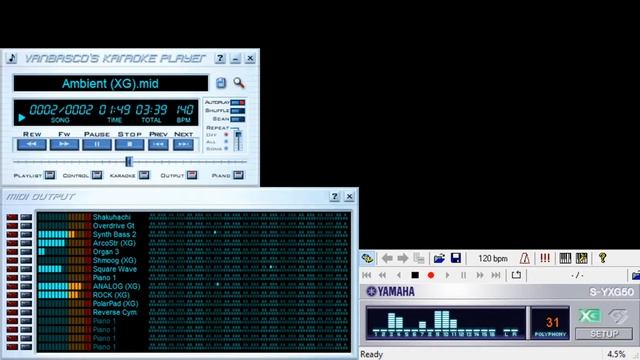Click the red exclamation panic icon
This screenshot has height=360, width=640.
pos(545,258)
